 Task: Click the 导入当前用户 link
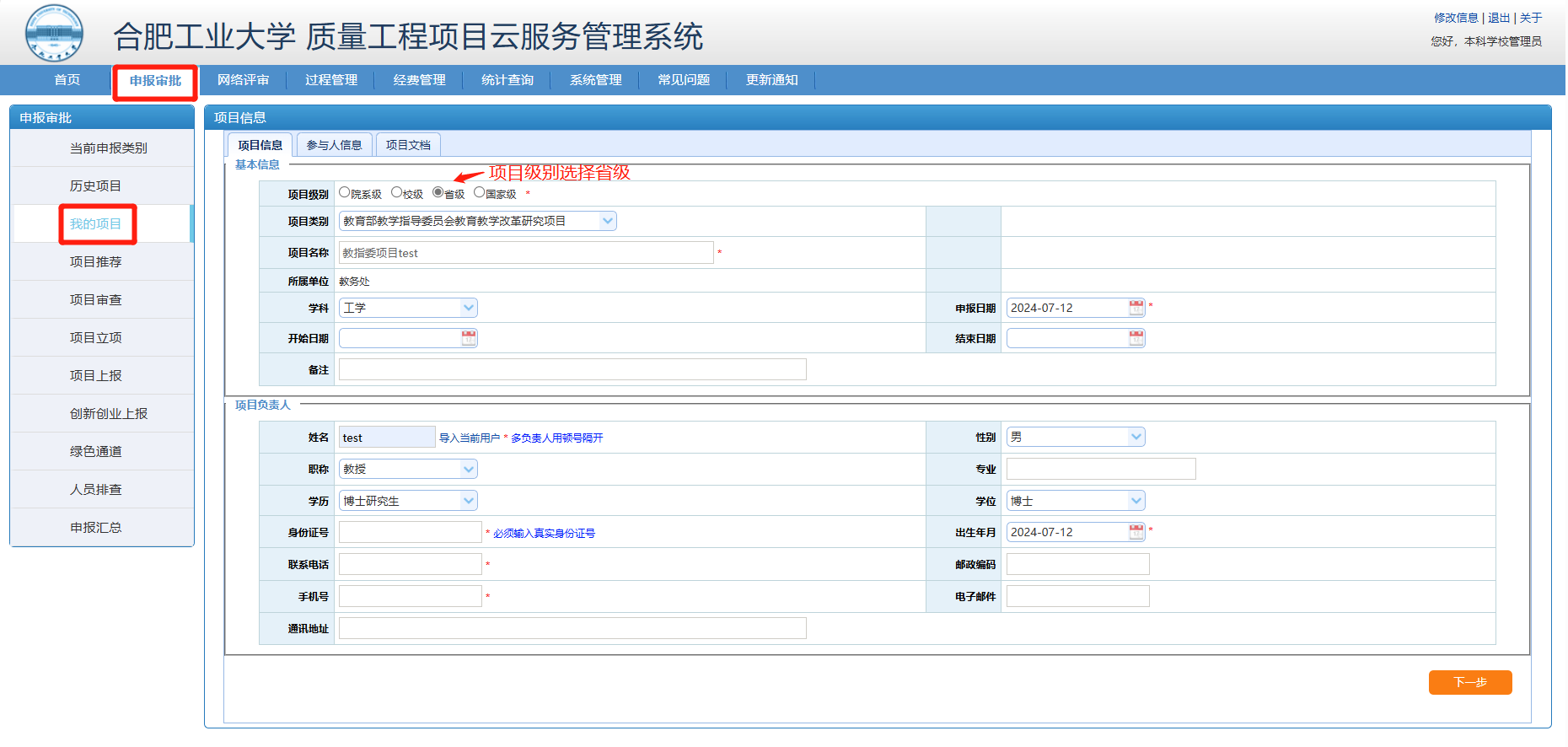pos(469,438)
